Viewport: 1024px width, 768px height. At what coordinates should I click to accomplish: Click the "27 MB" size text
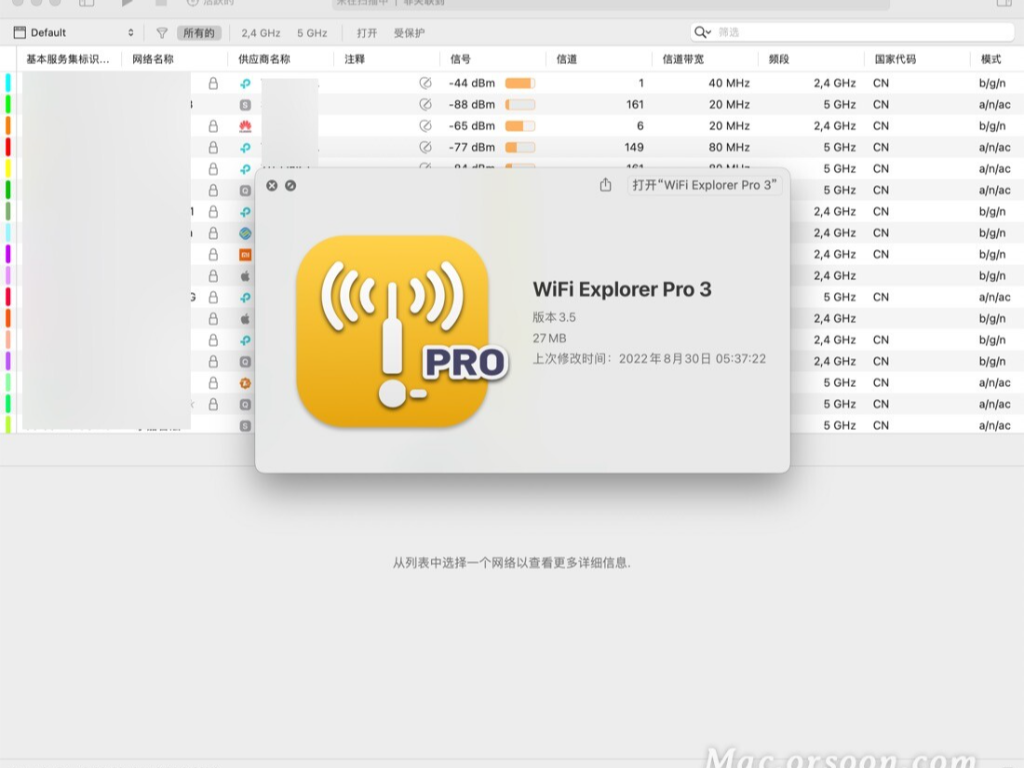[x=549, y=338]
